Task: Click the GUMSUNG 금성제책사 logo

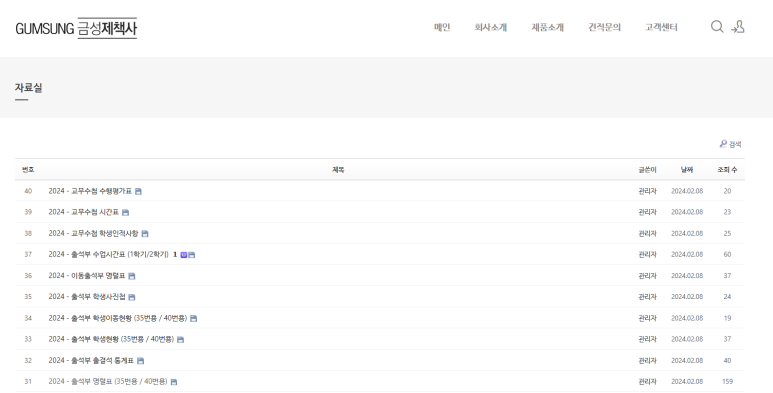Action: [76, 28]
